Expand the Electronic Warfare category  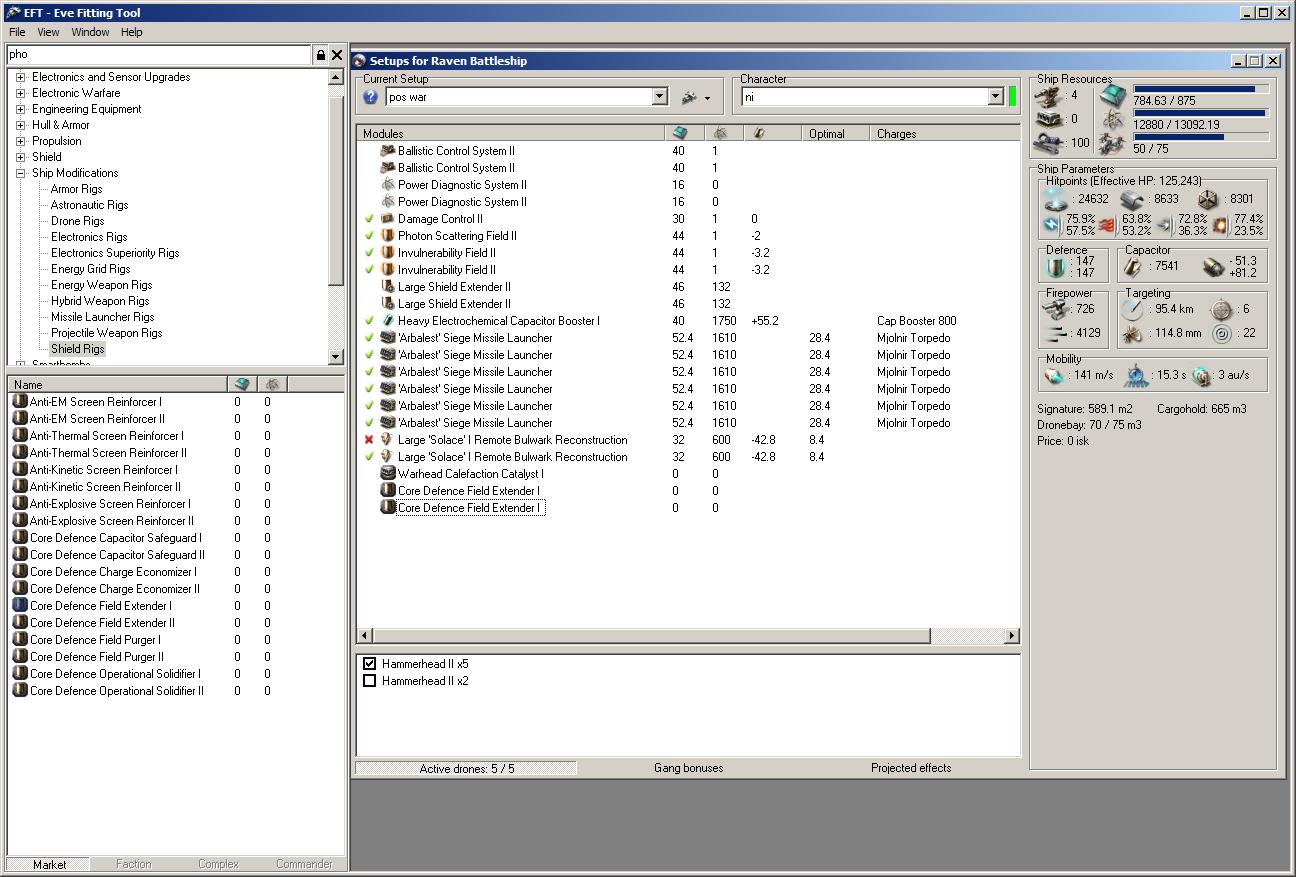[x=20, y=93]
